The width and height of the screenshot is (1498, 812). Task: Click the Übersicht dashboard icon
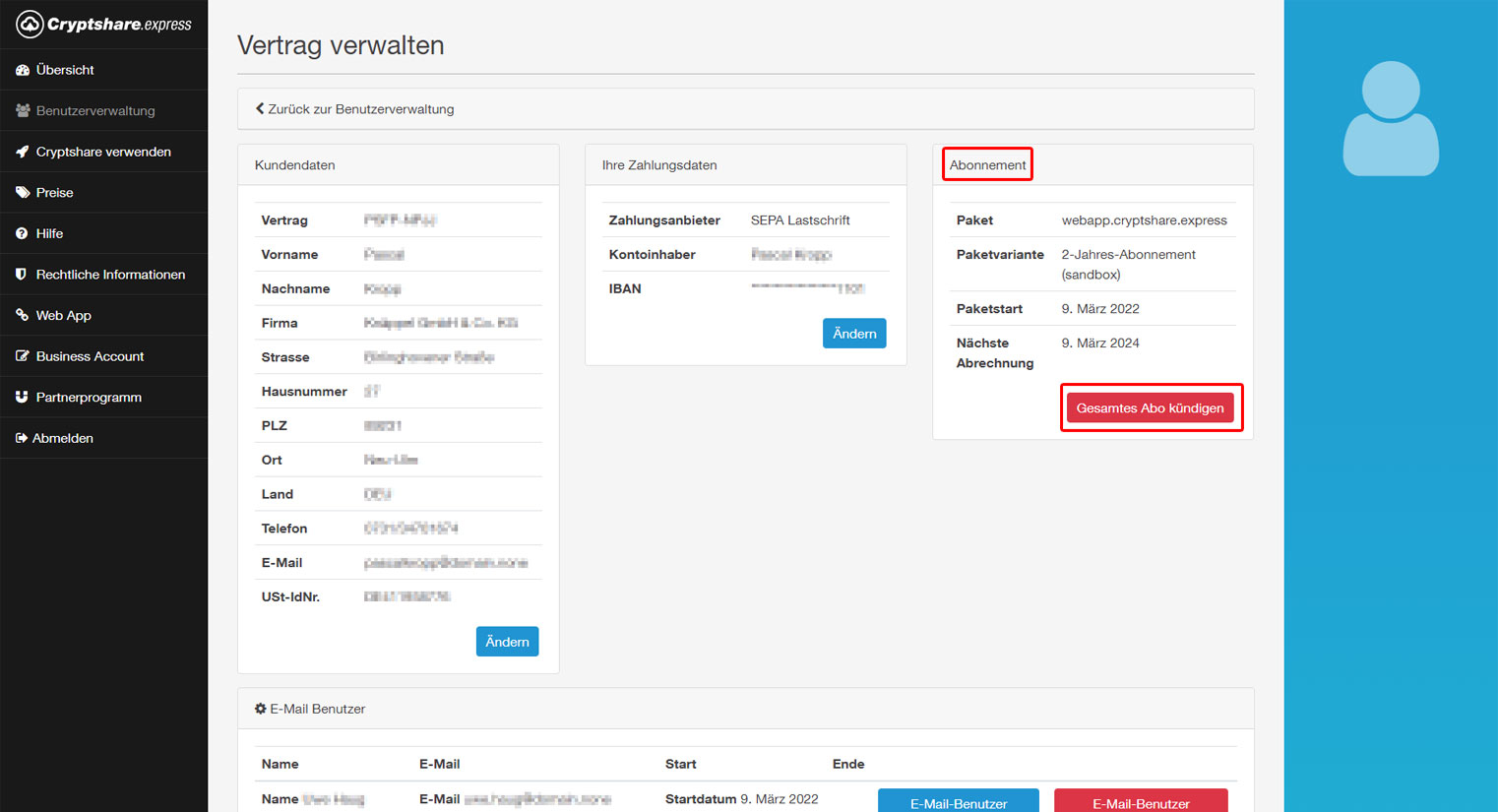point(23,70)
